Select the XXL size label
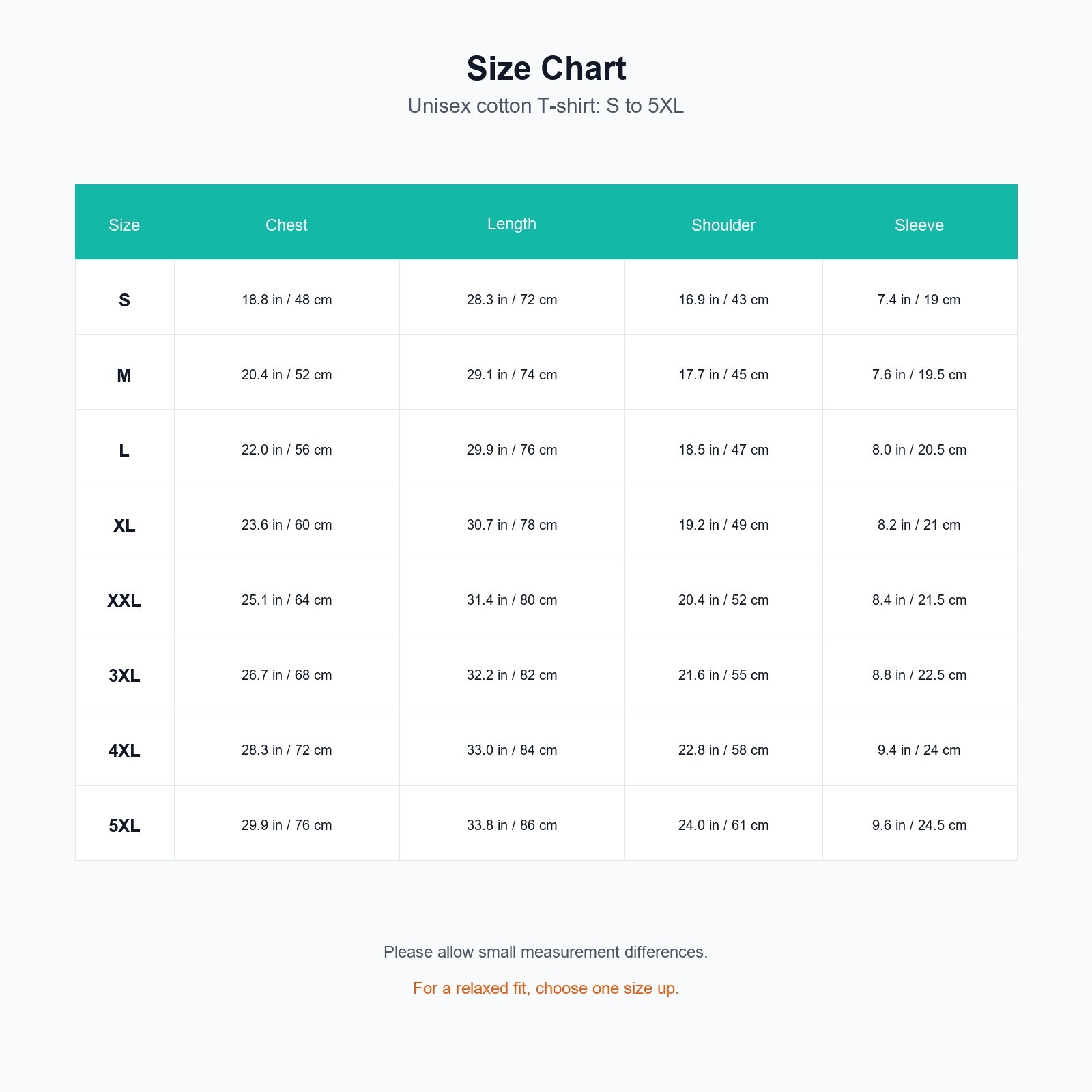Image resolution: width=1092 pixels, height=1092 pixels. click(124, 601)
